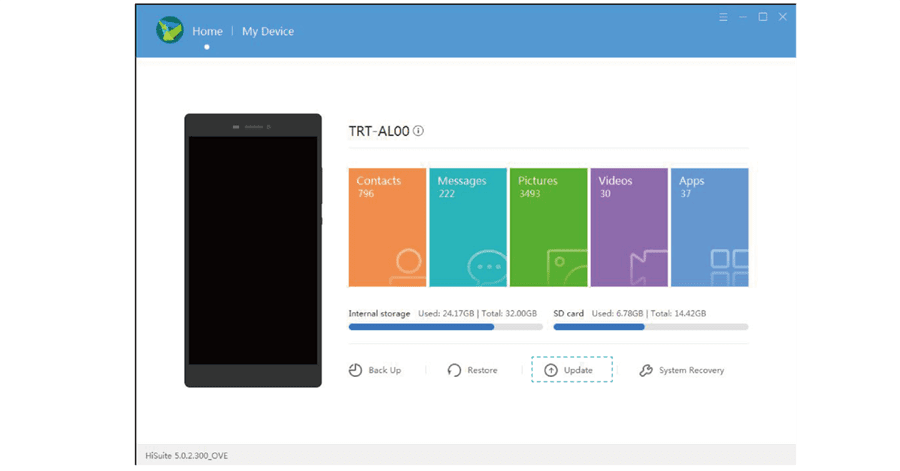
Task: Click the Restore circular arrow icon
Action: tap(454, 370)
